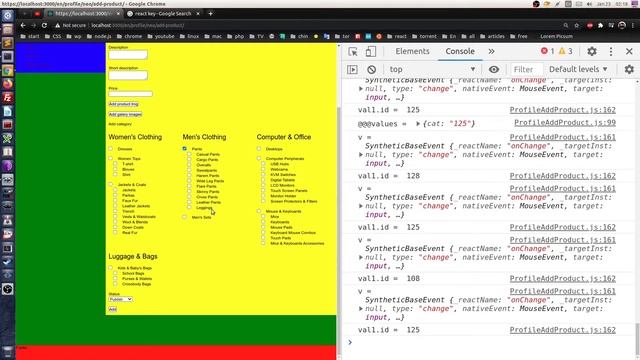Screen dimensions: 640x360
Task: Open the Chrome icon in the dock
Action: [7, 71]
